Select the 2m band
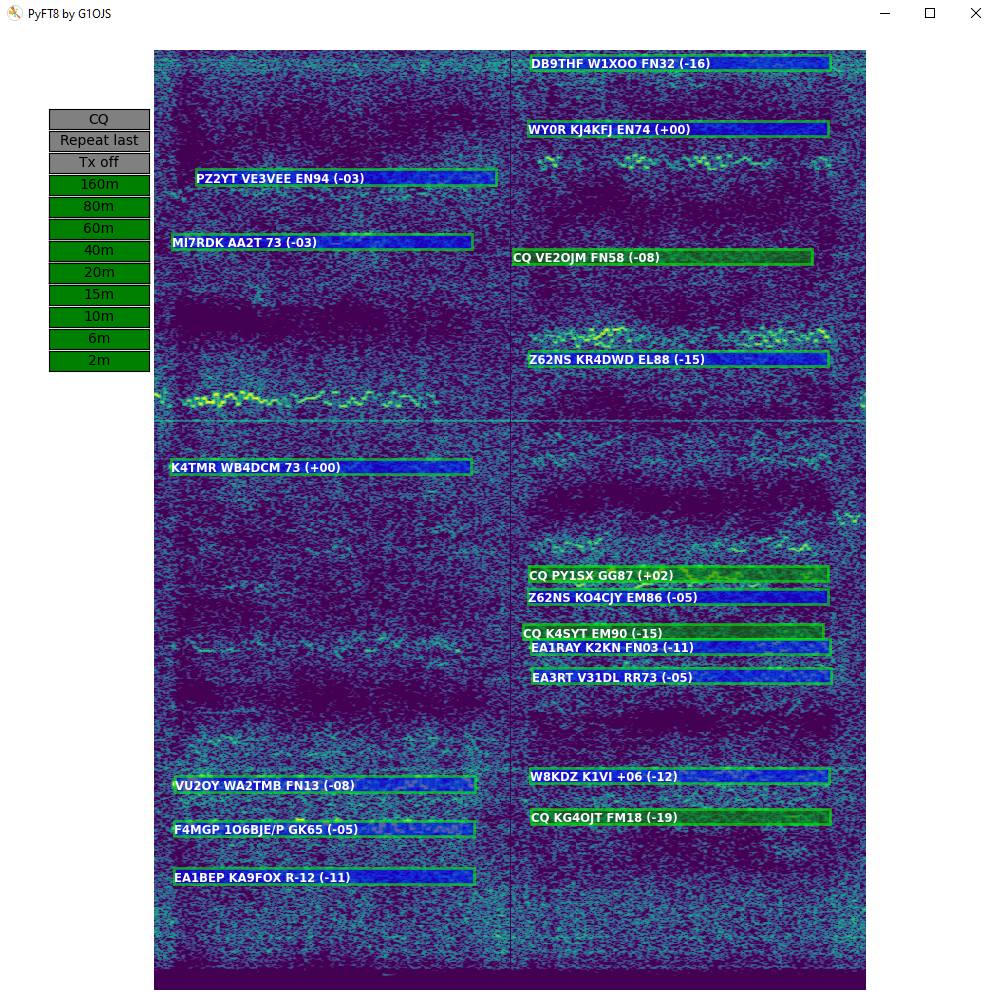This screenshot has width=996, height=998. 98,360
